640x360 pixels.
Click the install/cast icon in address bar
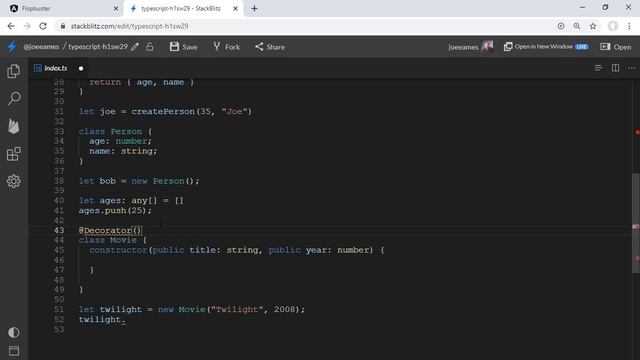coord(561,26)
